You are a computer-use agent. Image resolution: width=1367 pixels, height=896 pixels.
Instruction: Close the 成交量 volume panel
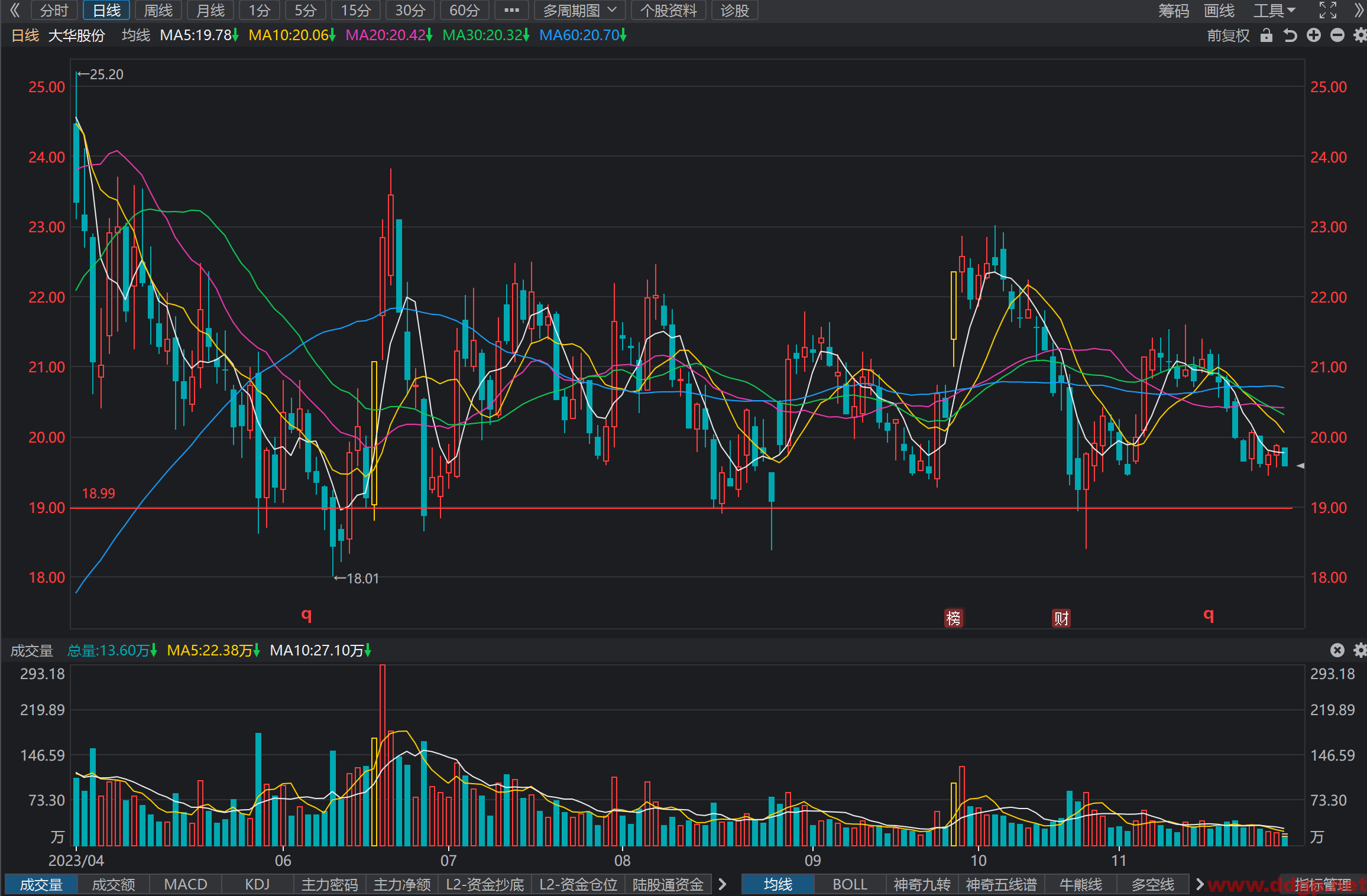pos(1337,650)
